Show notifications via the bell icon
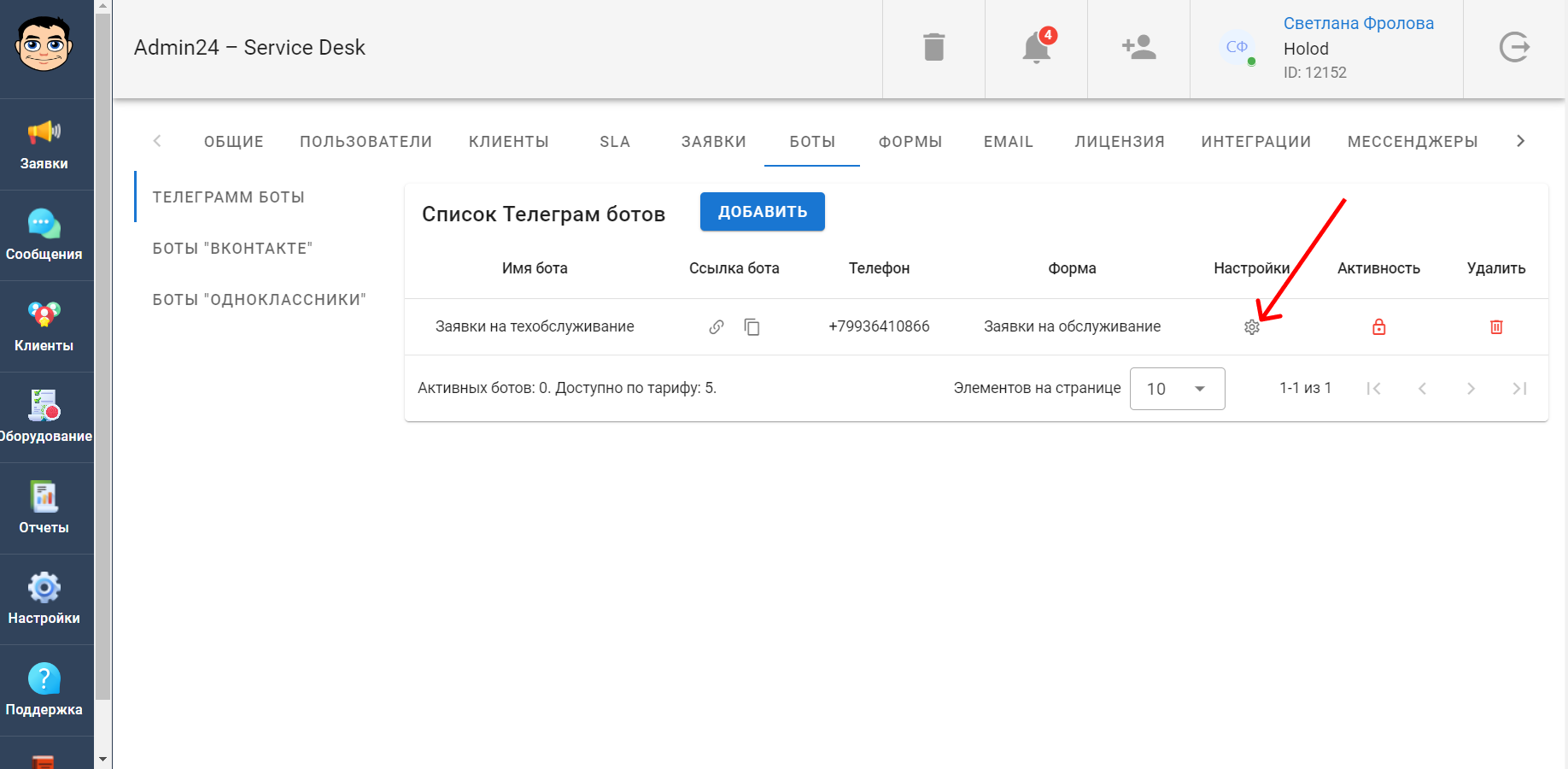This screenshot has width=1568, height=769. click(1037, 47)
